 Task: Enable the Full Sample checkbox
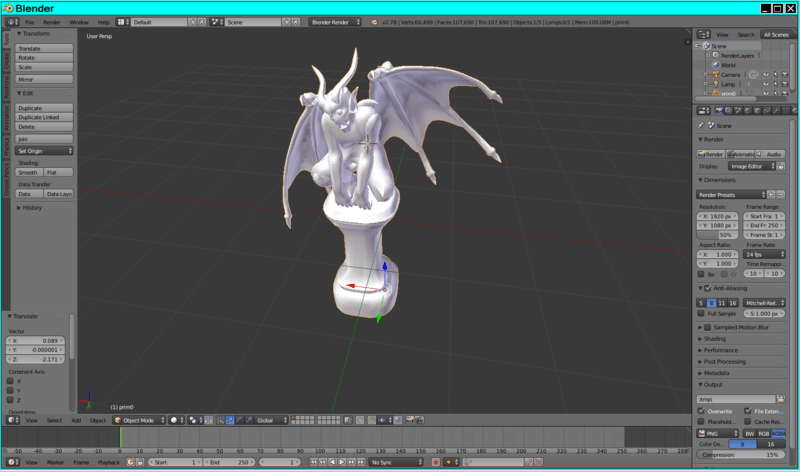(x=702, y=313)
